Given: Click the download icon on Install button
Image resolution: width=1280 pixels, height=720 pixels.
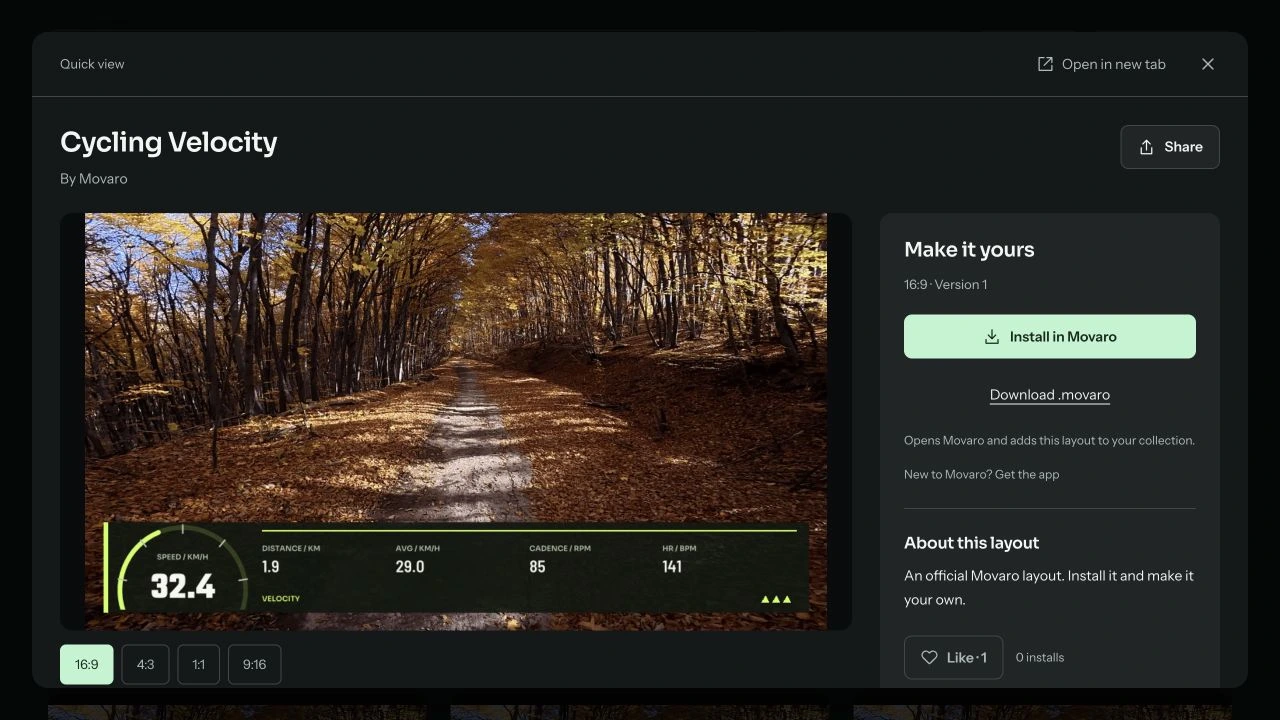Looking at the screenshot, I should (x=992, y=337).
